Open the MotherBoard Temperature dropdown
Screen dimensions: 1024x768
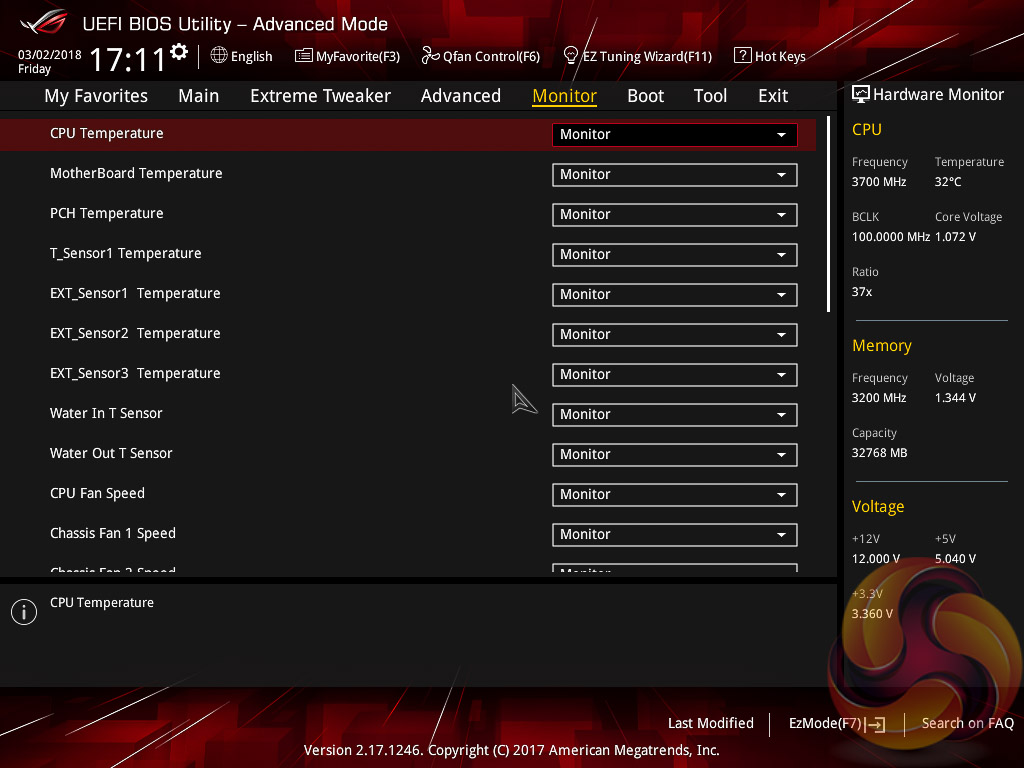[675, 174]
